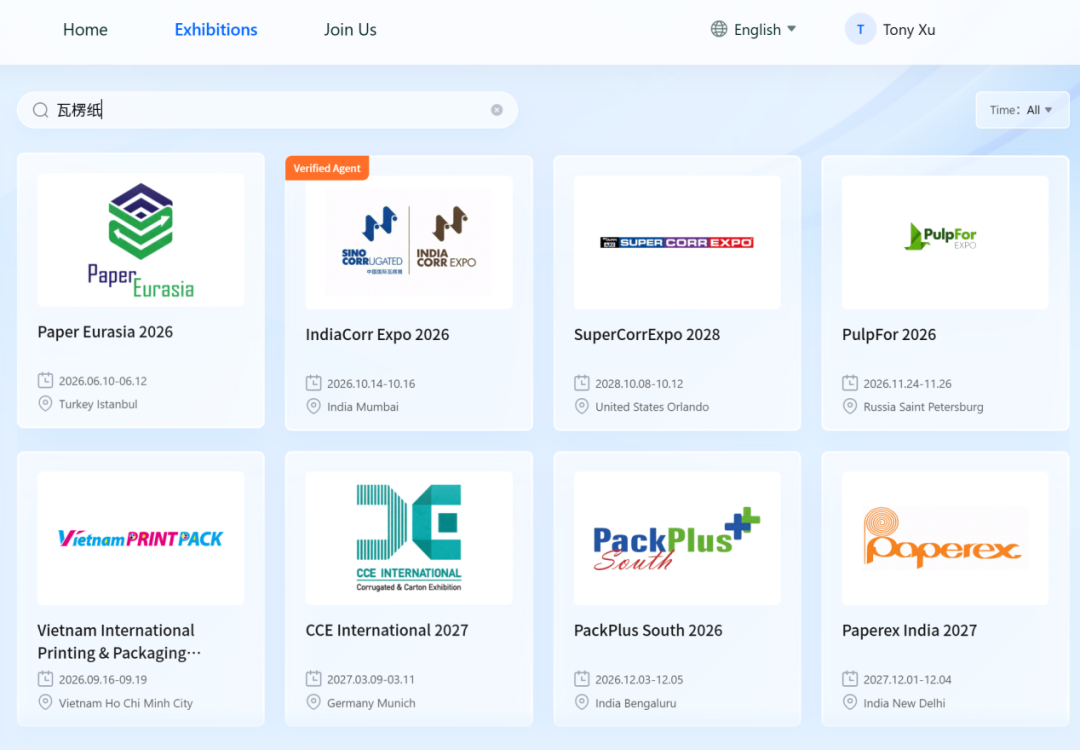The image size is (1080, 750).
Task: Click calendar icon beside 2027.03.09-03.11
Action: (313, 679)
